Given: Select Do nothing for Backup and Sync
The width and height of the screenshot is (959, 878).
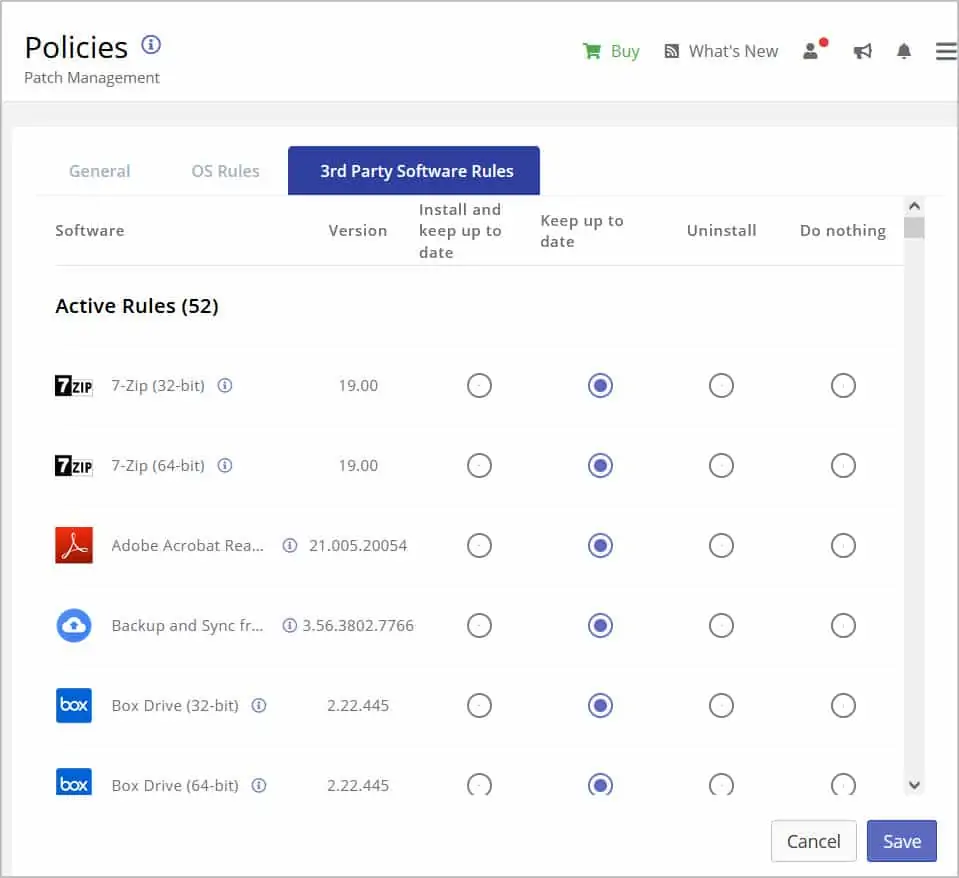Looking at the screenshot, I should pyautogui.click(x=843, y=625).
